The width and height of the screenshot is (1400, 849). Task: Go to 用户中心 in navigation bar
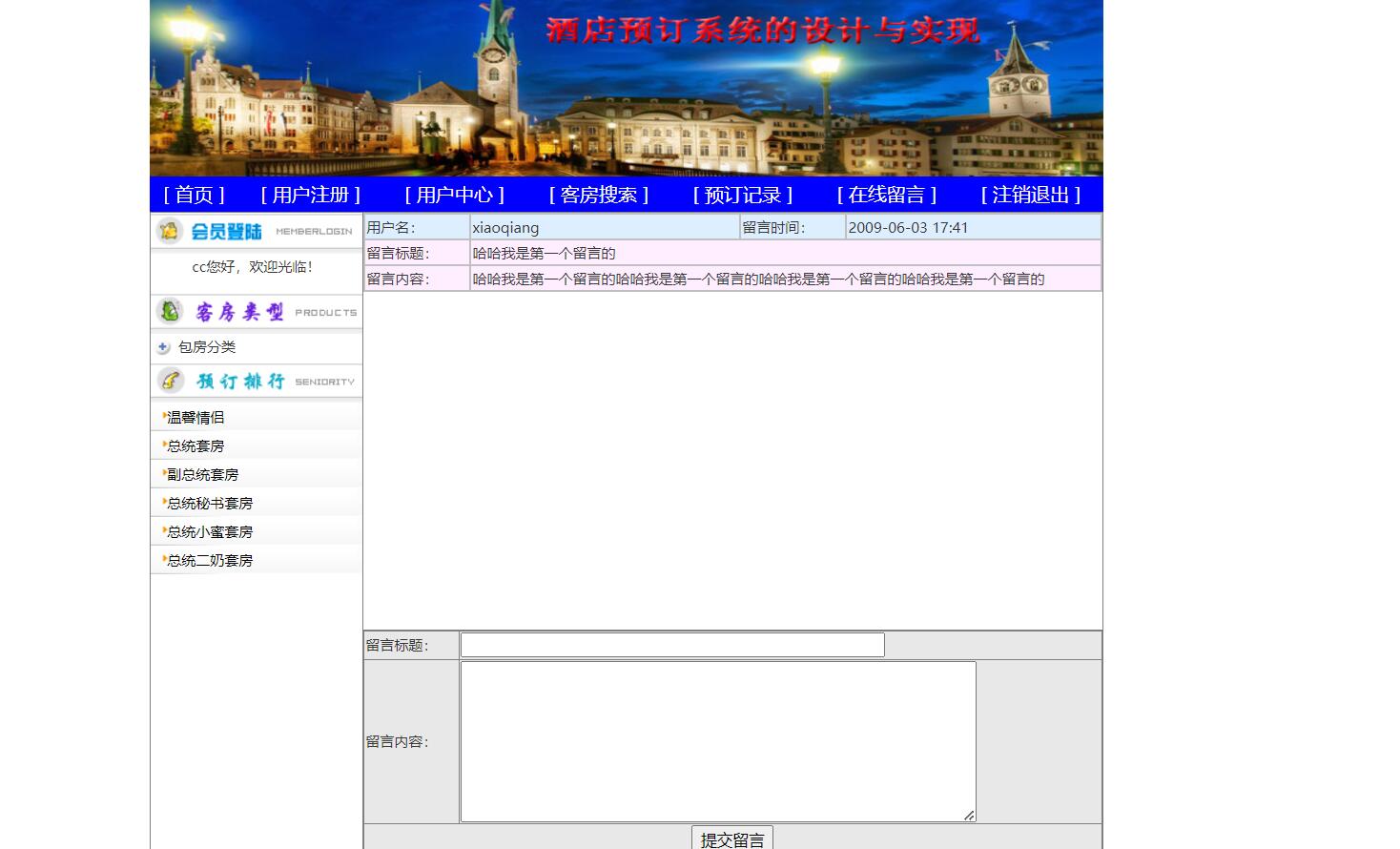pyautogui.click(x=455, y=195)
